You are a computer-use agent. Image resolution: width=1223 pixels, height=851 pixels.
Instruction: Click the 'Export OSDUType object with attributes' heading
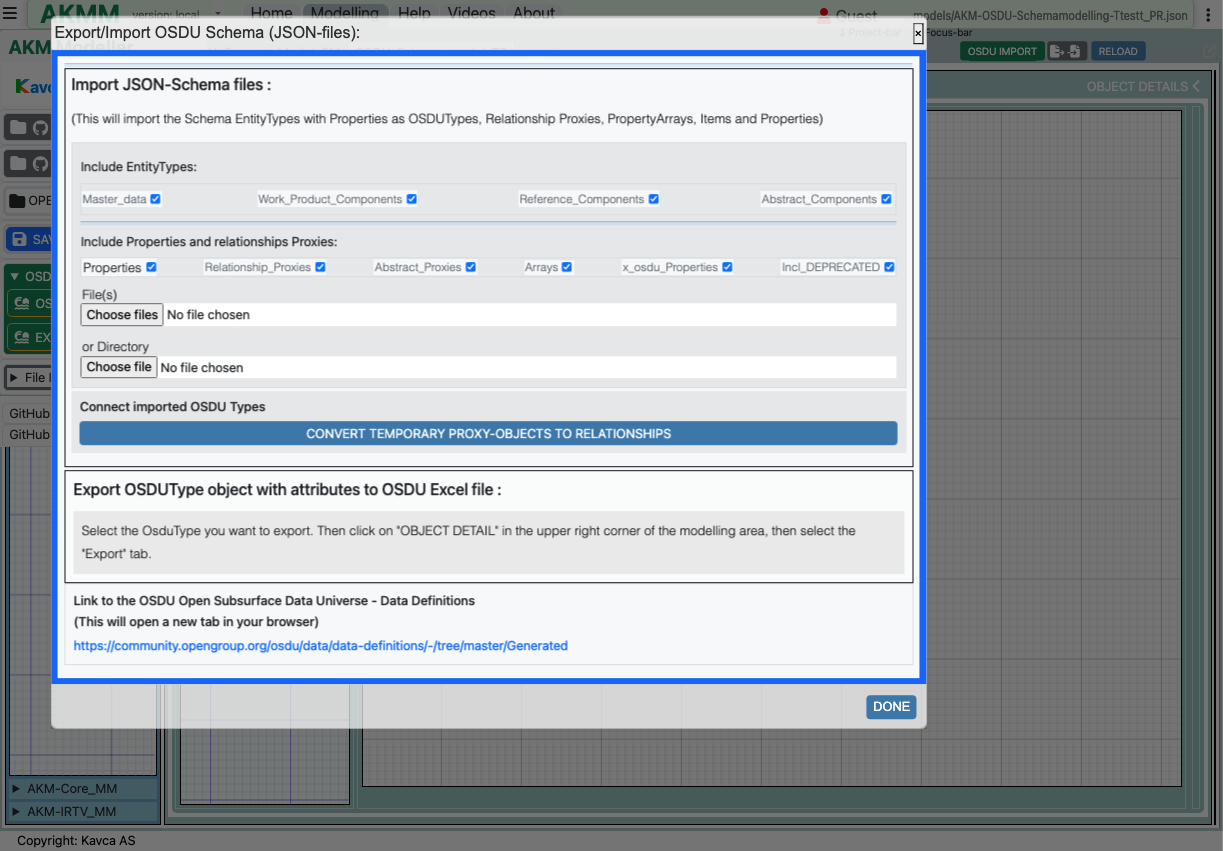pos(287,490)
